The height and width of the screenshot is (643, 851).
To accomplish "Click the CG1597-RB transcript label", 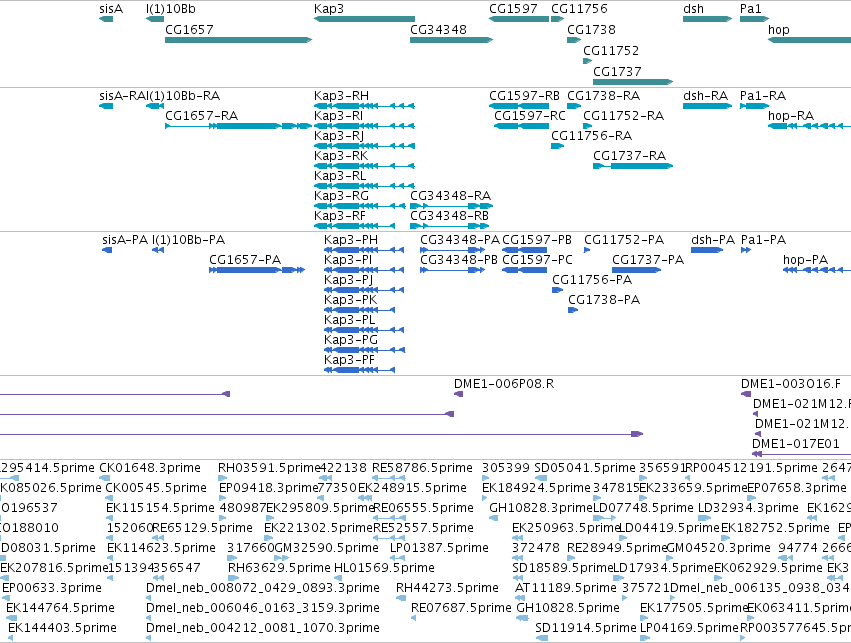I will pos(524,96).
